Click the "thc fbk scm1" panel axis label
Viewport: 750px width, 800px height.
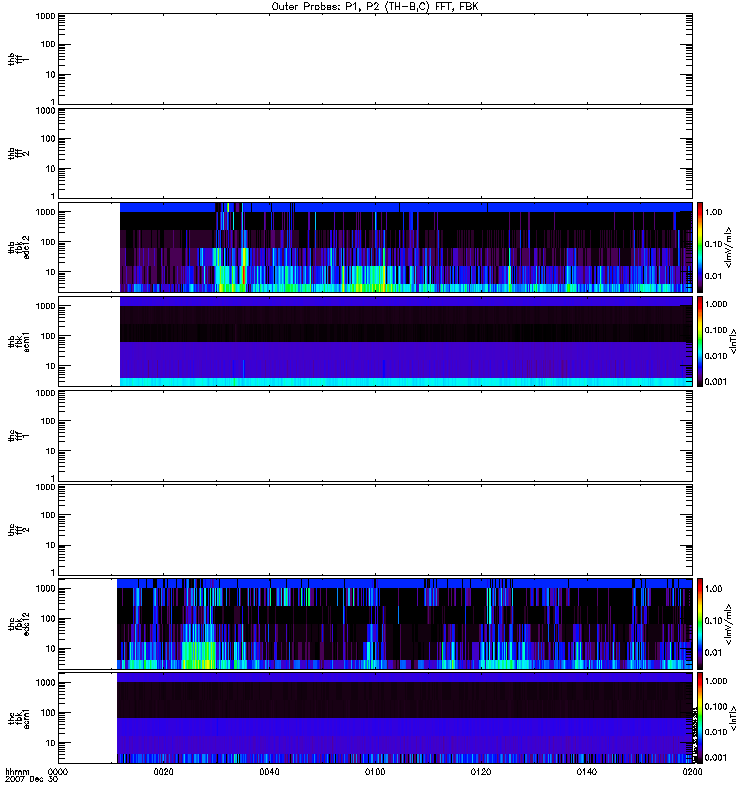tap(18, 718)
